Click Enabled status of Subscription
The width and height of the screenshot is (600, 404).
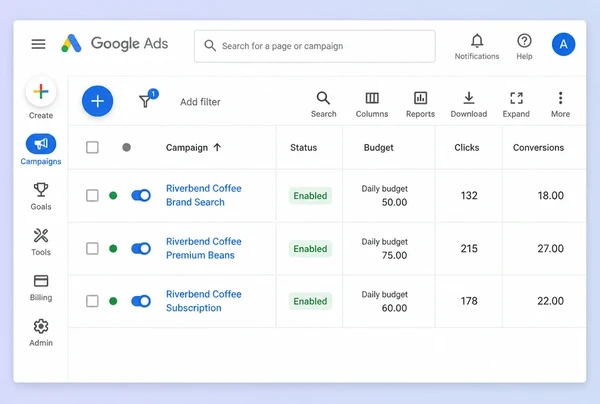click(x=310, y=301)
